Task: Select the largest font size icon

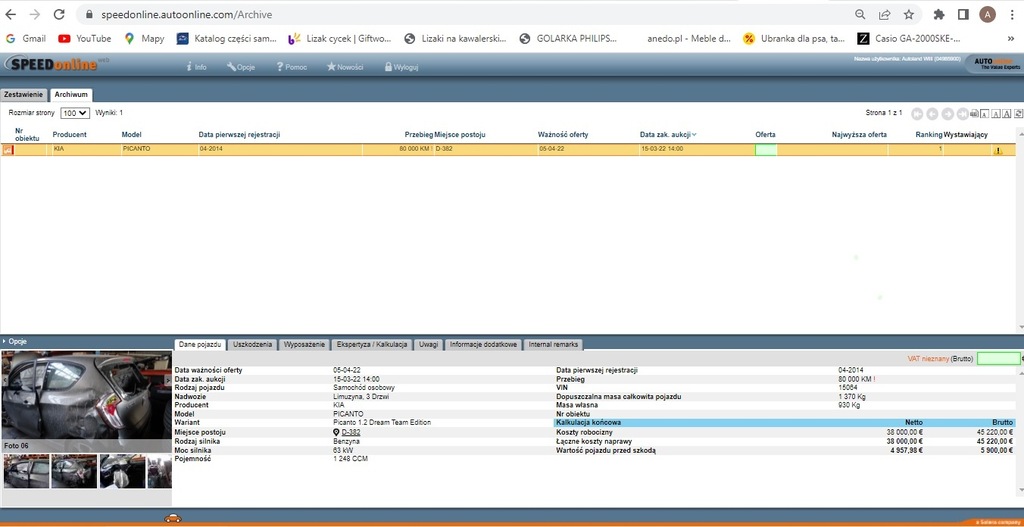Action: tap(1007, 114)
